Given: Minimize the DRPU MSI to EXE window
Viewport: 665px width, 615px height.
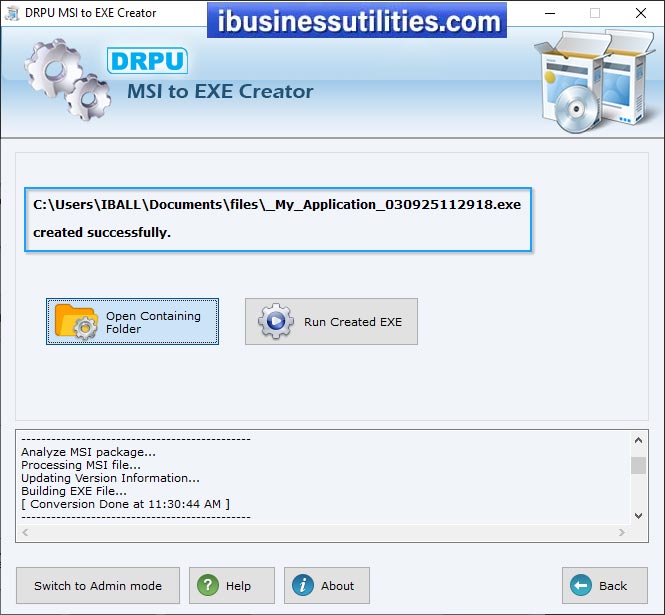Looking at the screenshot, I should point(550,13).
